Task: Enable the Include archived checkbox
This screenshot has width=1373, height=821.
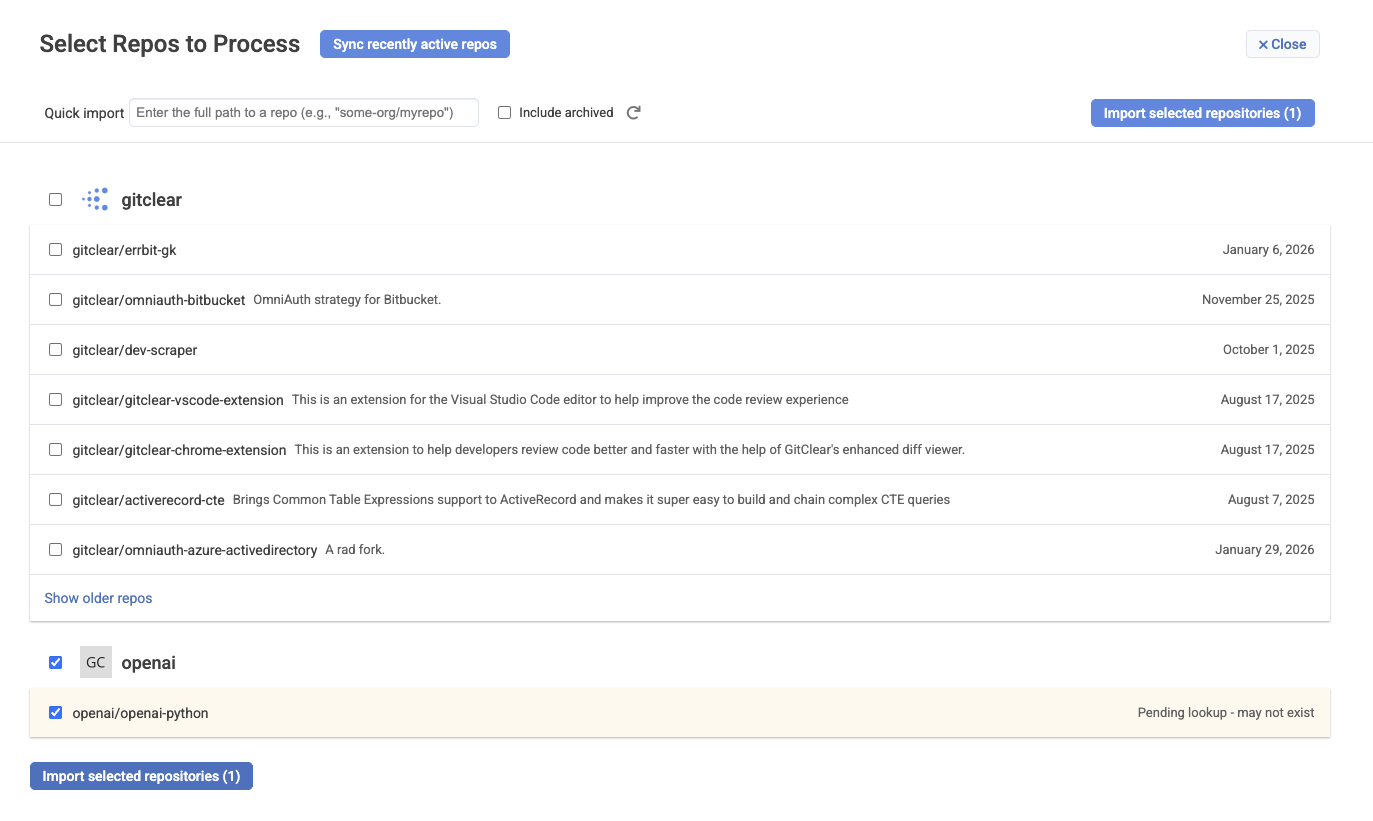Action: tap(505, 113)
